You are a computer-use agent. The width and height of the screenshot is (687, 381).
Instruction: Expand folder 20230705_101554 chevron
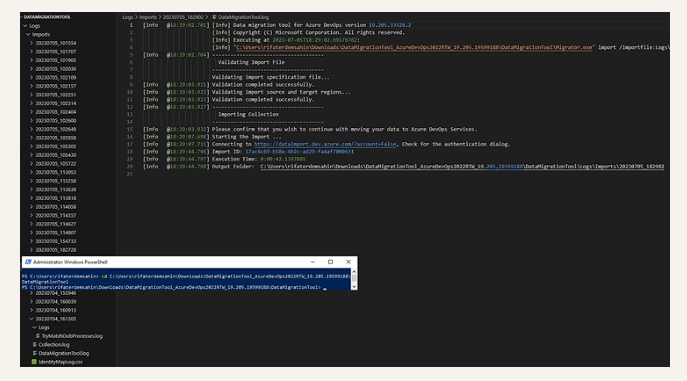click(31, 43)
